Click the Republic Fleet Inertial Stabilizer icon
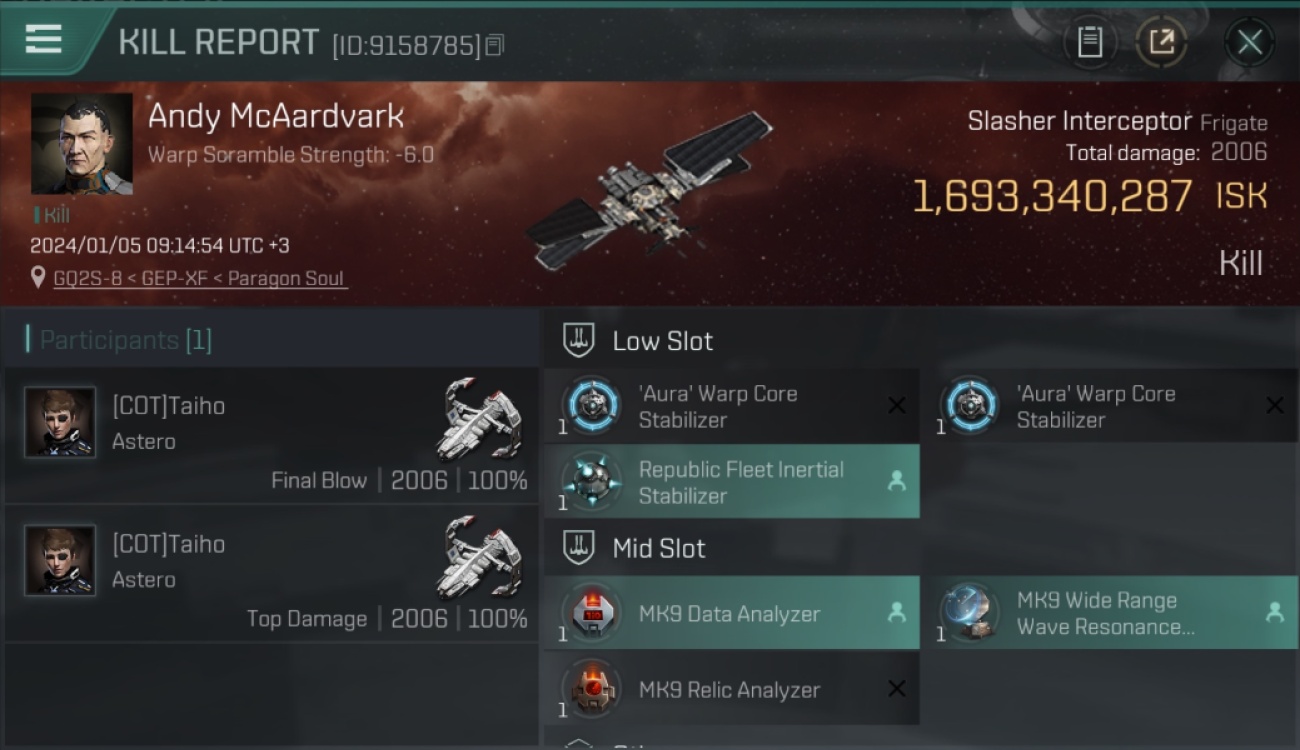 point(592,481)
